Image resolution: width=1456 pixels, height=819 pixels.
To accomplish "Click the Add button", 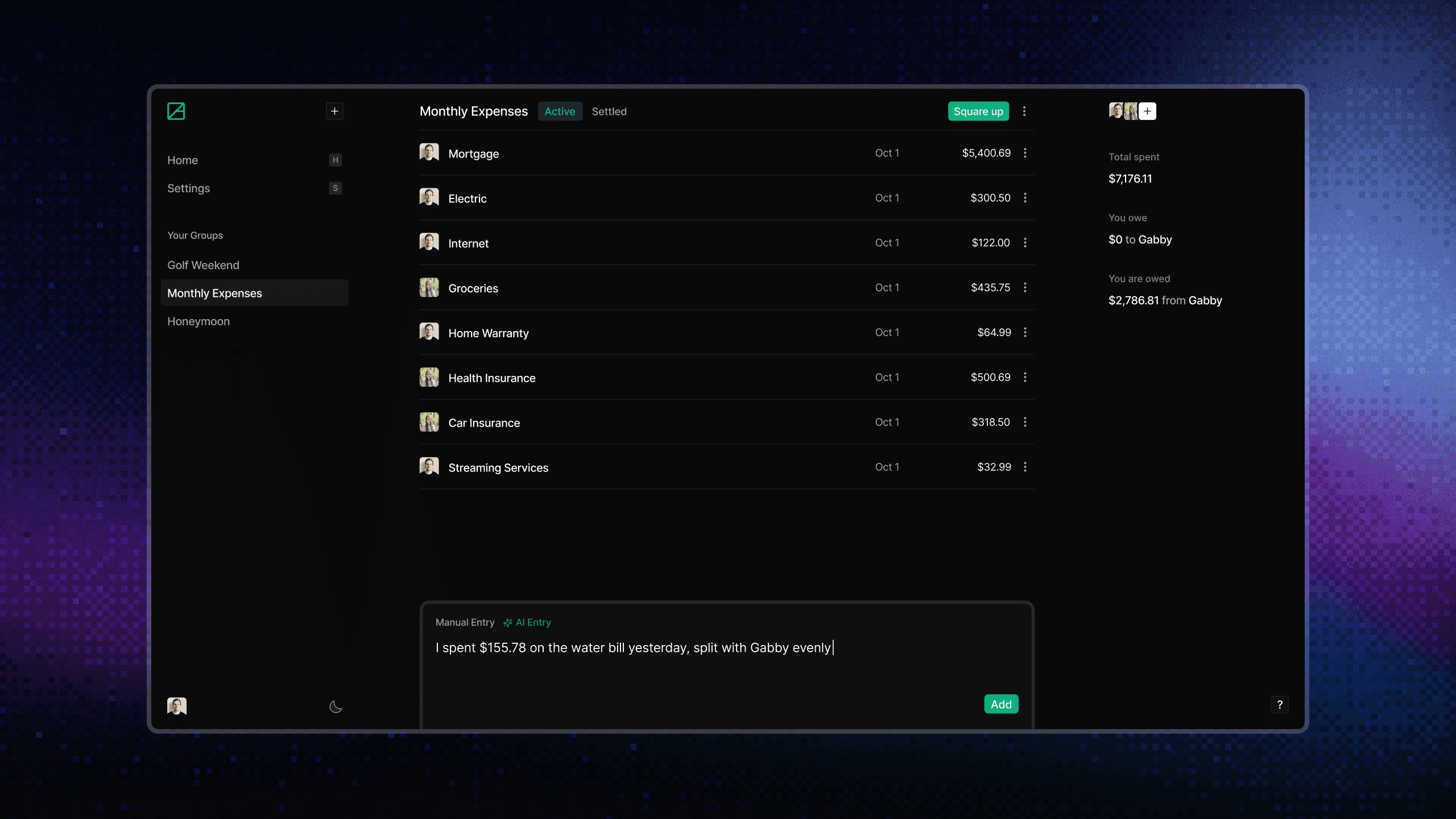I will (x=1001, y=704).
